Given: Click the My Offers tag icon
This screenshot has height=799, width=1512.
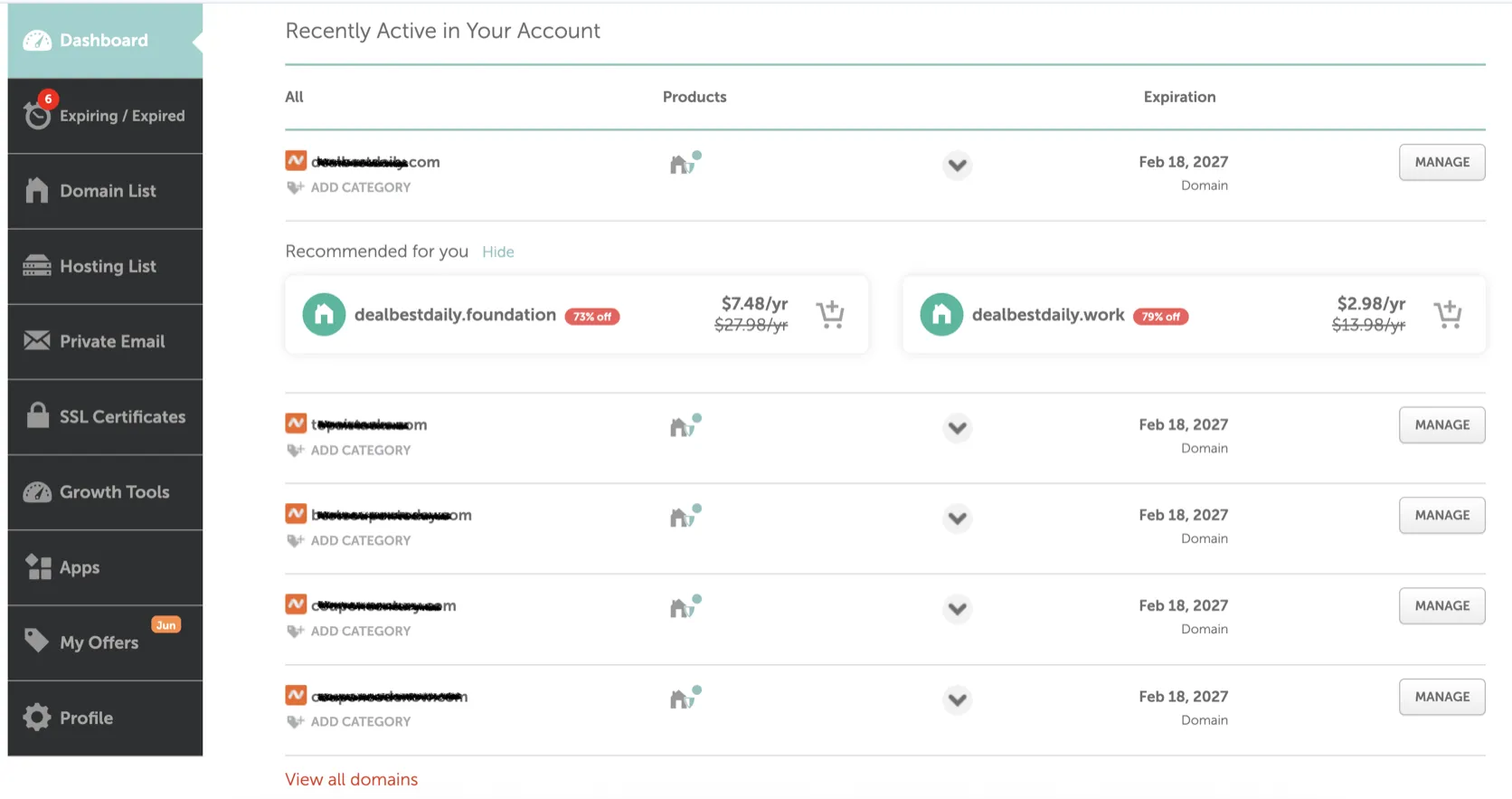Looking at the screenshot, I should pyautogui.click(x=37, y=641).
